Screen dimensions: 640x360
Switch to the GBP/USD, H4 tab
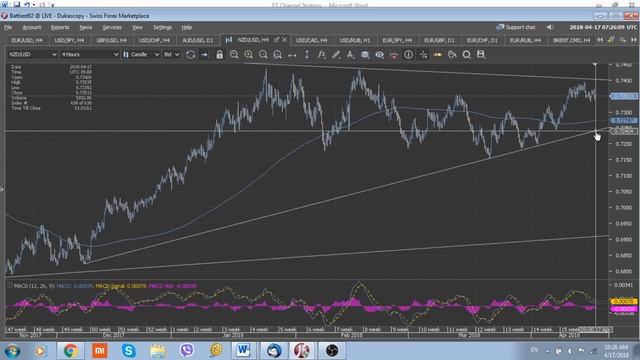point(111,40)
